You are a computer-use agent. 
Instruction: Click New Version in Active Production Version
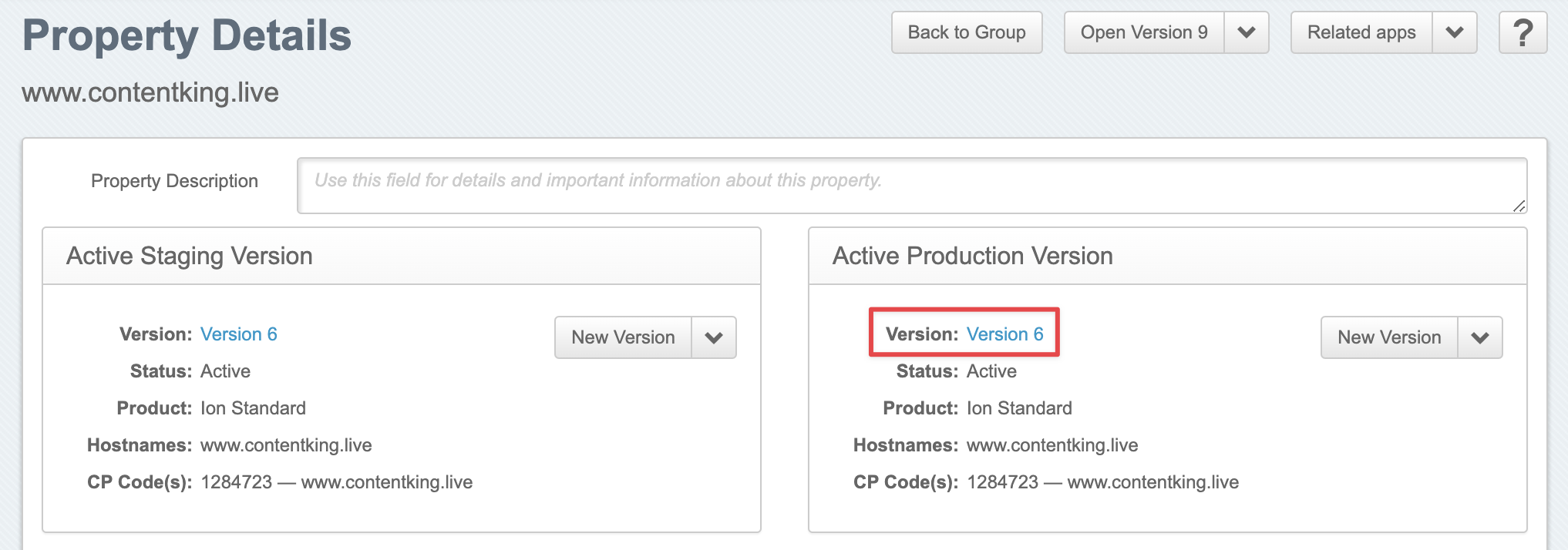pyautogui.click(x=1389, y=337)
